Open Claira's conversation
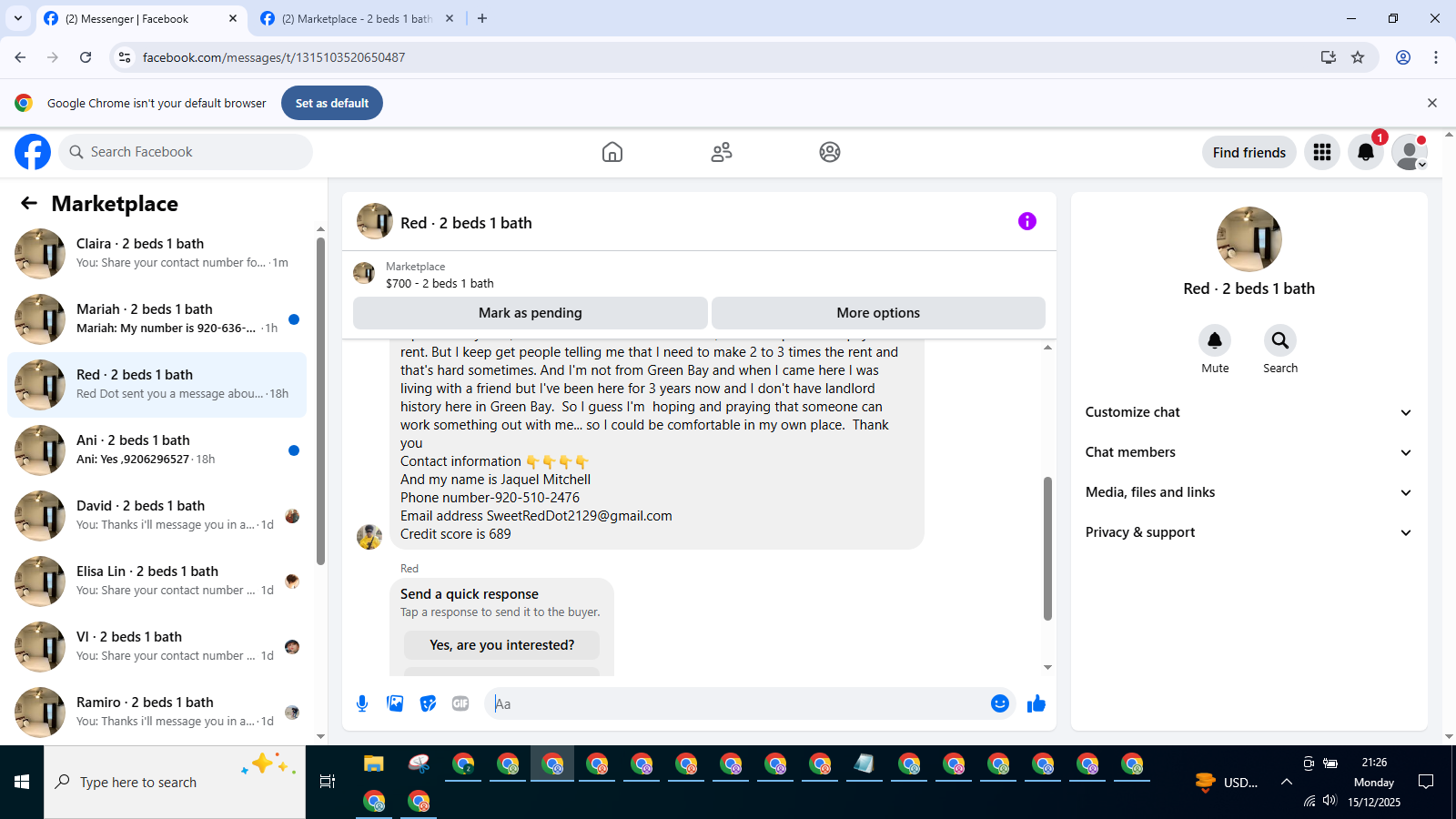The width and height of the screenshot is (1456, 819). 157,254
